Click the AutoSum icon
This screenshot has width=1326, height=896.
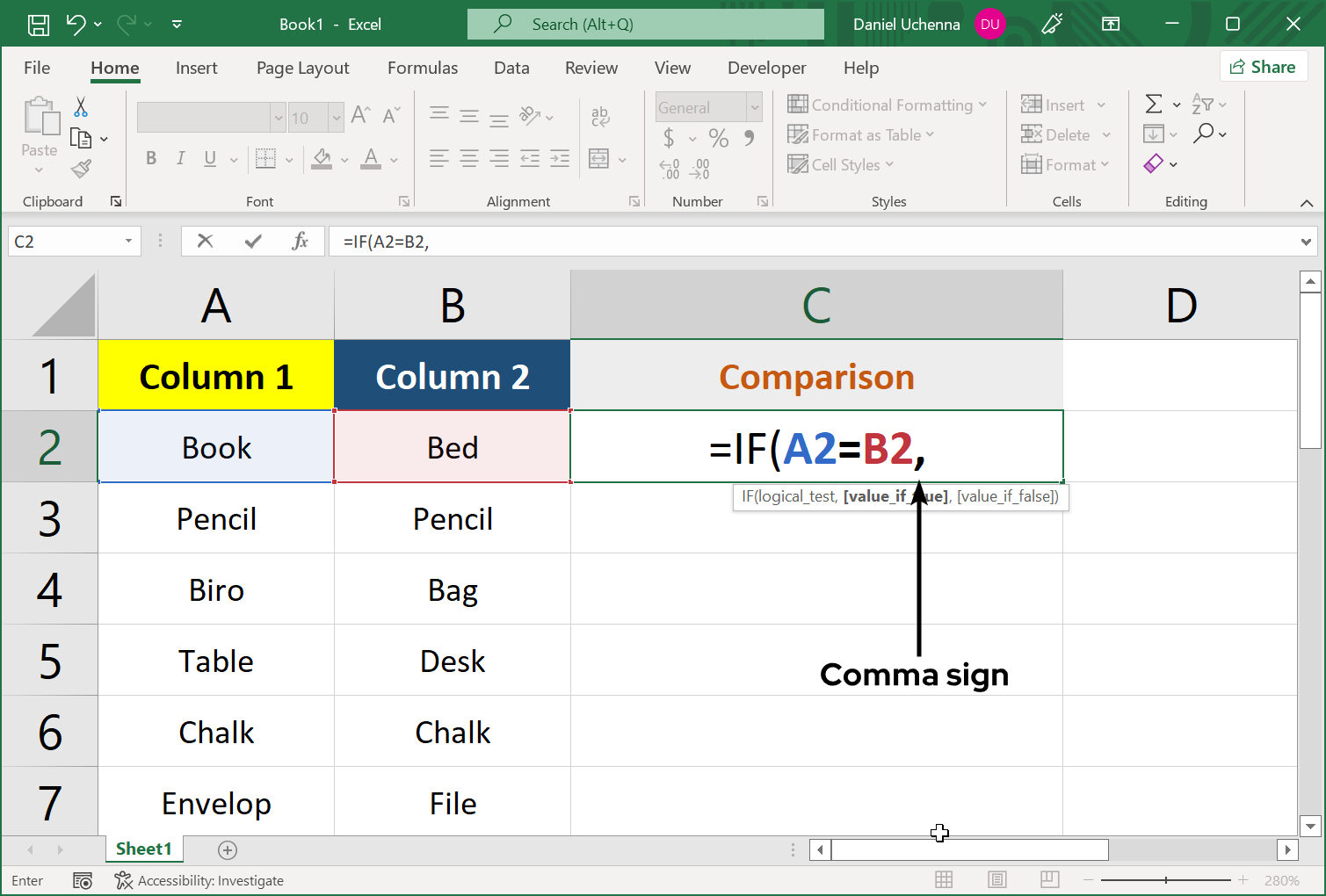pyautogui.click(x=1156, y=104)
